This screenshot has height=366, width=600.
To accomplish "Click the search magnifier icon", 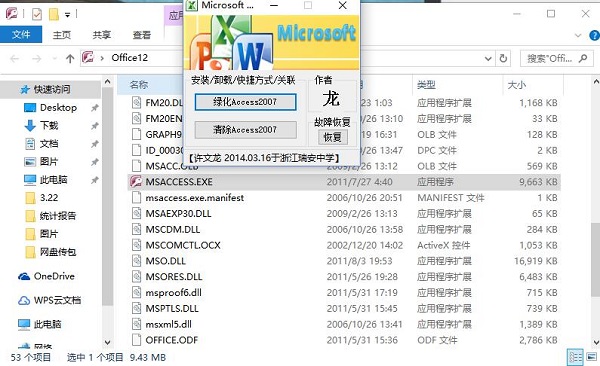I will 583,58.
